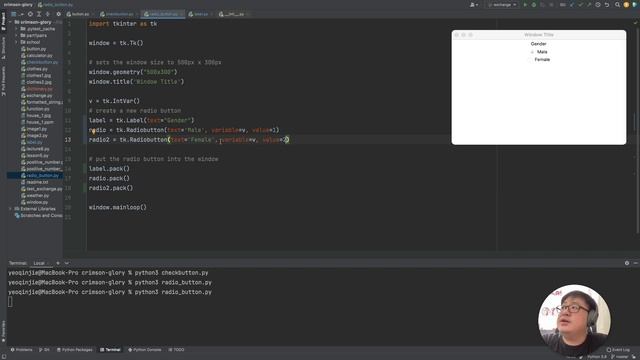640x360 pixels.
Task: Open the Python Console tab
Action: [145, 350]
